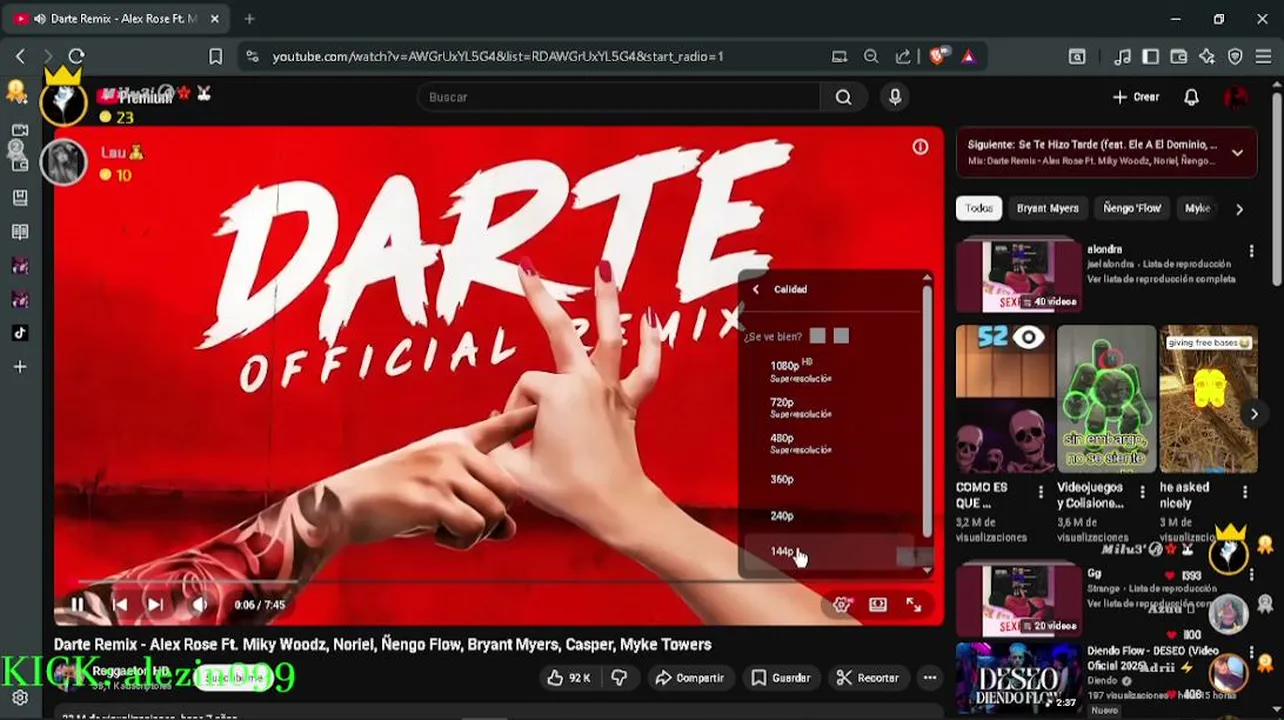Click the YouTube URL address bar
The height and width of the screenshot is (720, 1284).
click(x=498, y=57)
